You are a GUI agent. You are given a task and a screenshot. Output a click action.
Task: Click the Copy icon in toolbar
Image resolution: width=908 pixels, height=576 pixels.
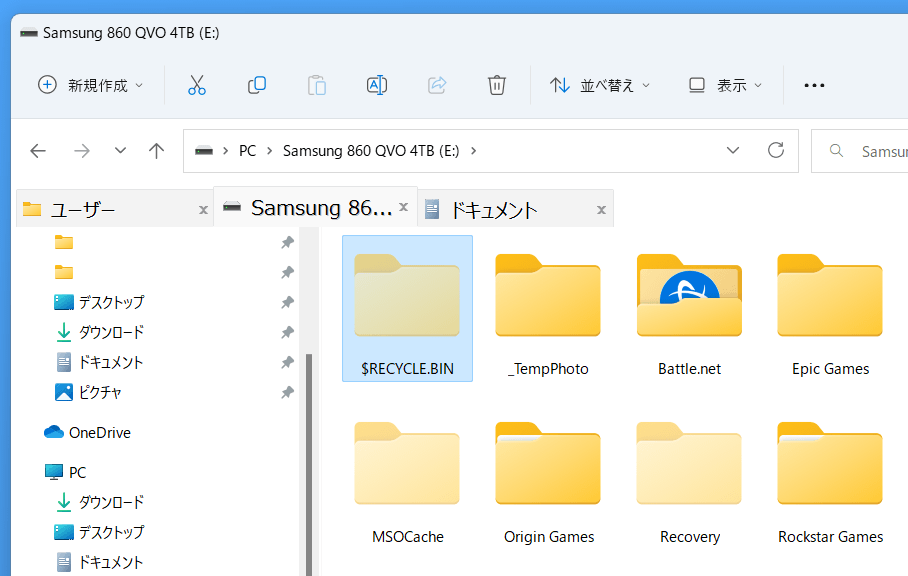coord(257,85)
